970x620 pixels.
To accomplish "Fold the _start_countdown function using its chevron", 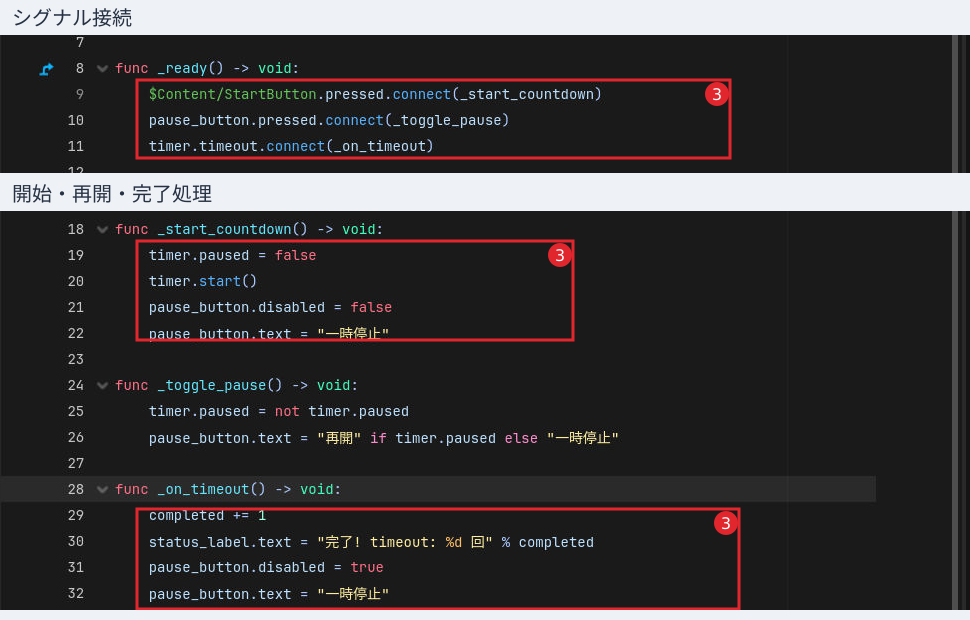I will tap(102, 230).
